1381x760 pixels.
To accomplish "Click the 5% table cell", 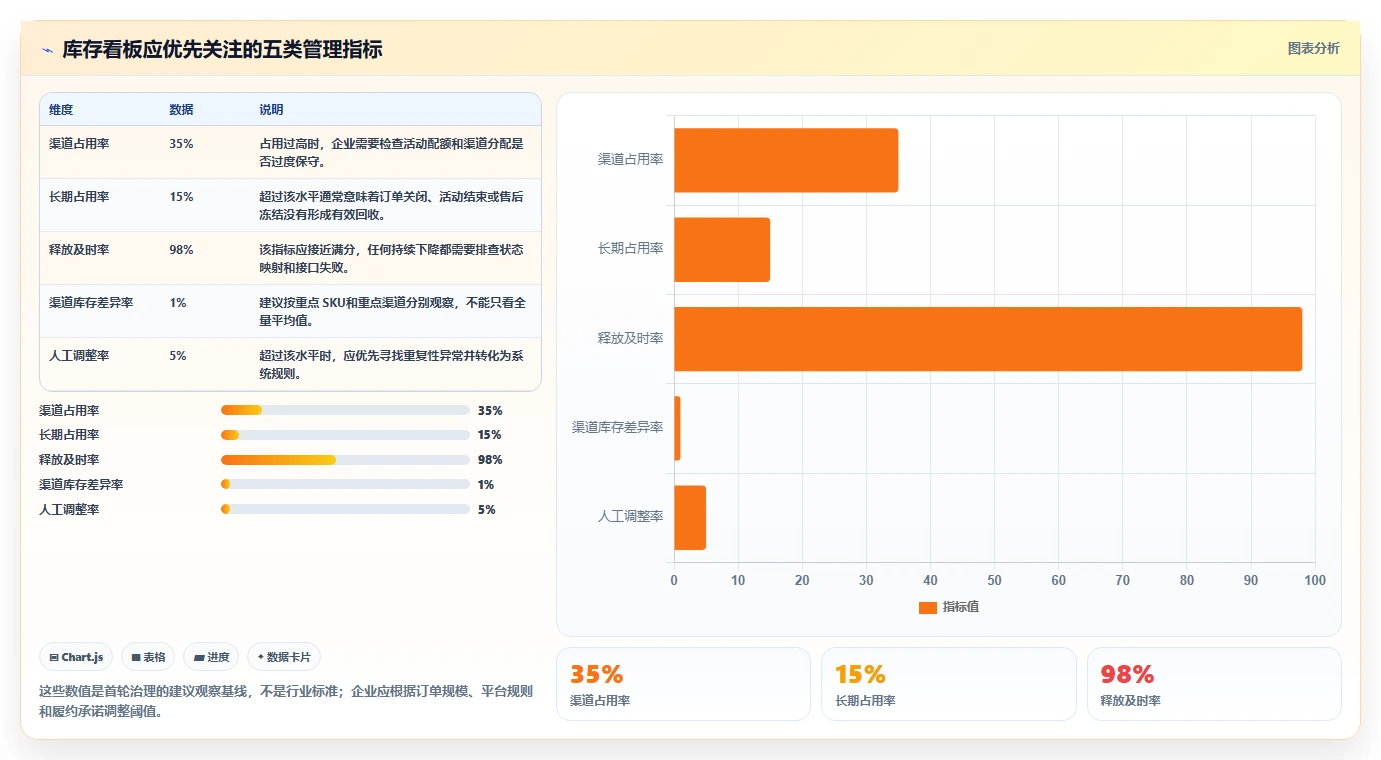I will point(178,356).
